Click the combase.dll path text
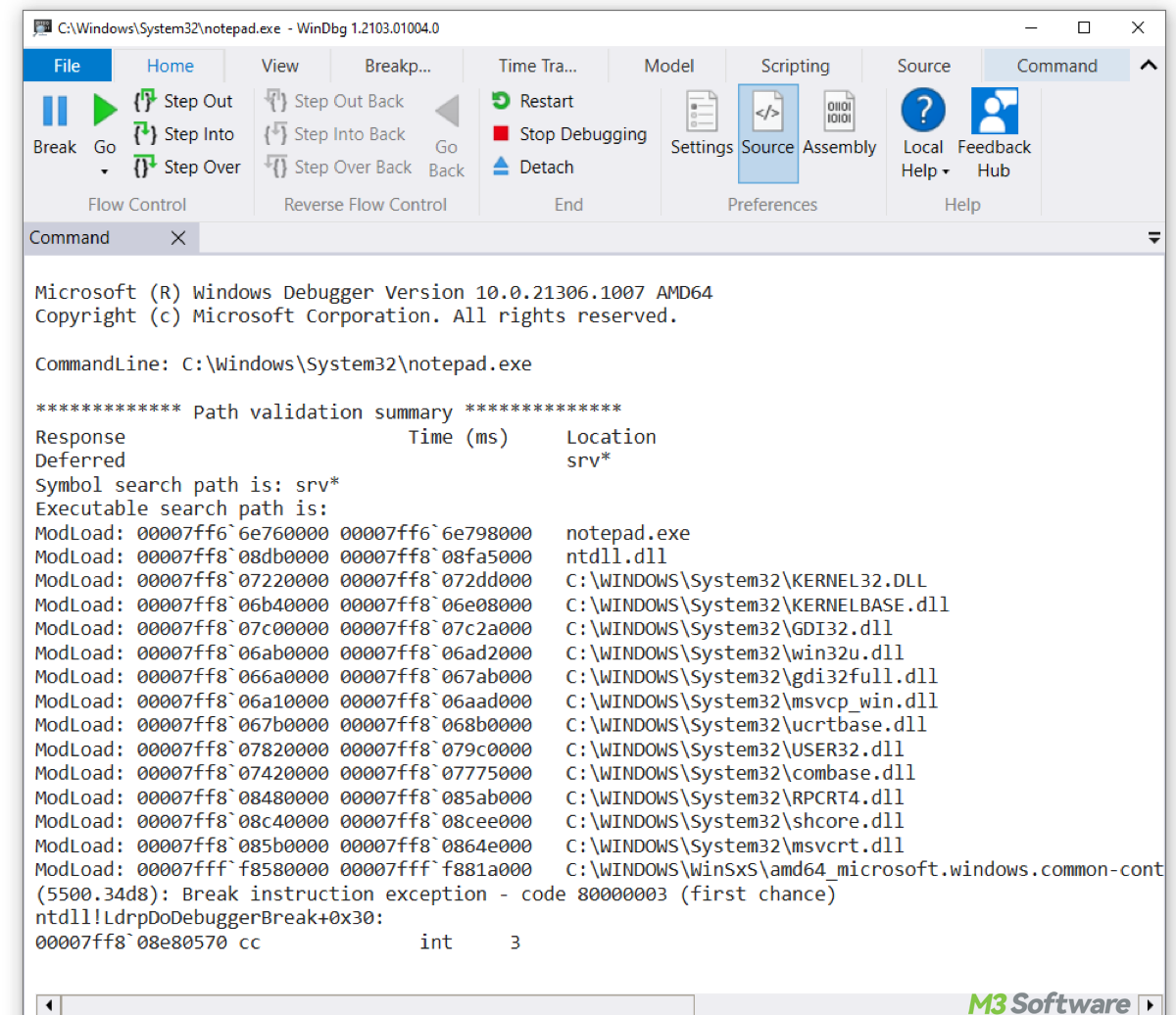Screen dimensions: 1176x1015 741,773
